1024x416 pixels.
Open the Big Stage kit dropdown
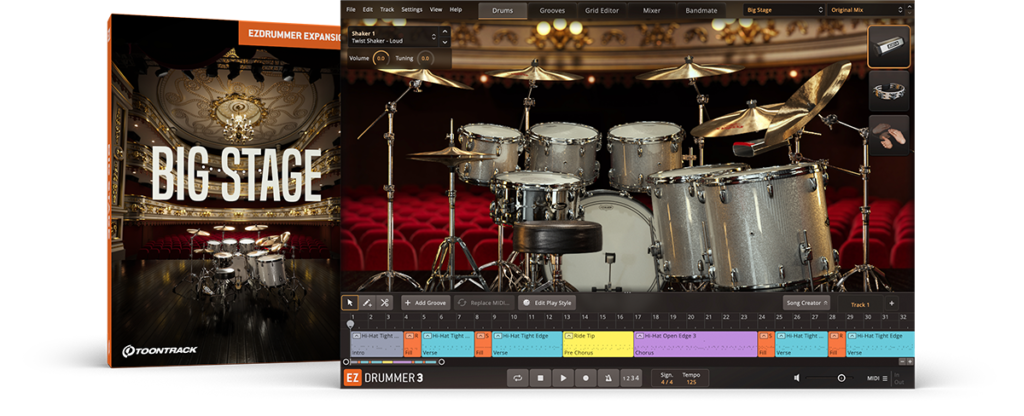pyautogui.click(x=784, y=10)
